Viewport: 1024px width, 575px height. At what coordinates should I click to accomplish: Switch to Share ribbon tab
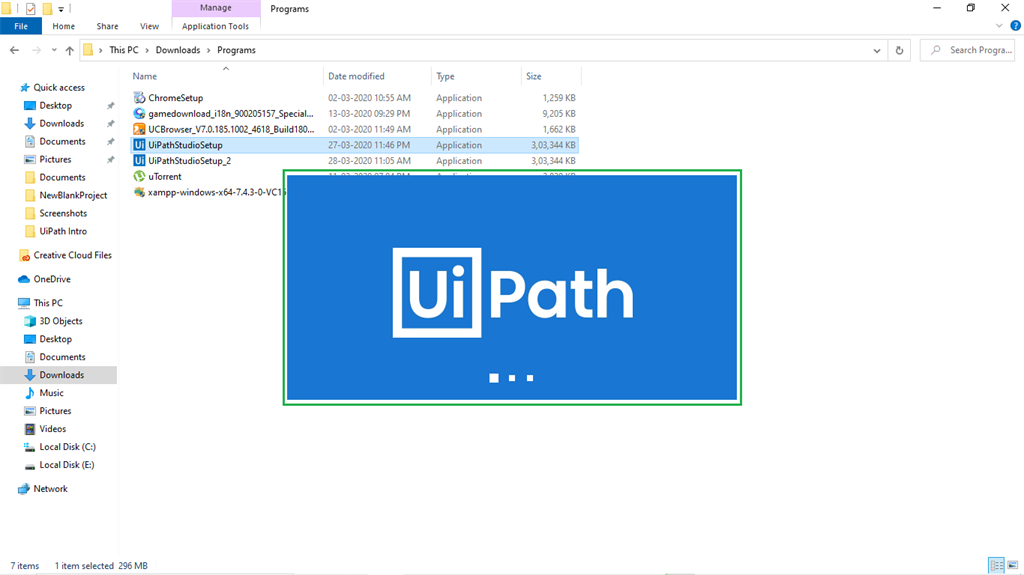point(107,26)
